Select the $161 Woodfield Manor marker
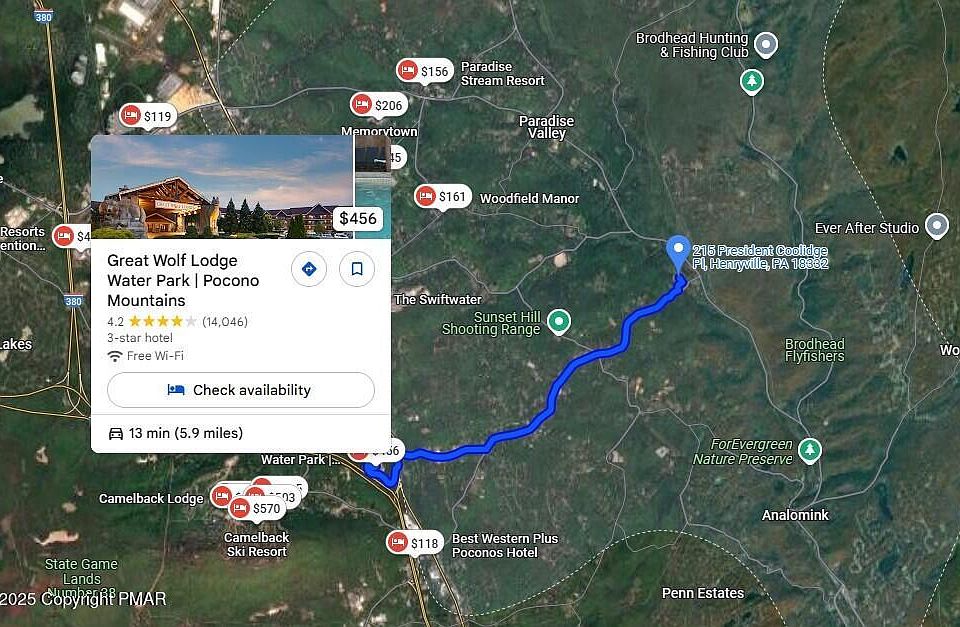Viewport: 960px width, 627px height. coord(443,197)
